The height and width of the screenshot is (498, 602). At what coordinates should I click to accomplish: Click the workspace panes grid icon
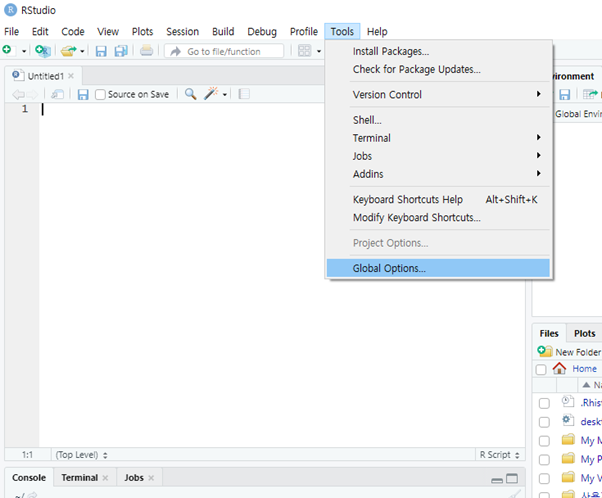[x=304, y=51]
